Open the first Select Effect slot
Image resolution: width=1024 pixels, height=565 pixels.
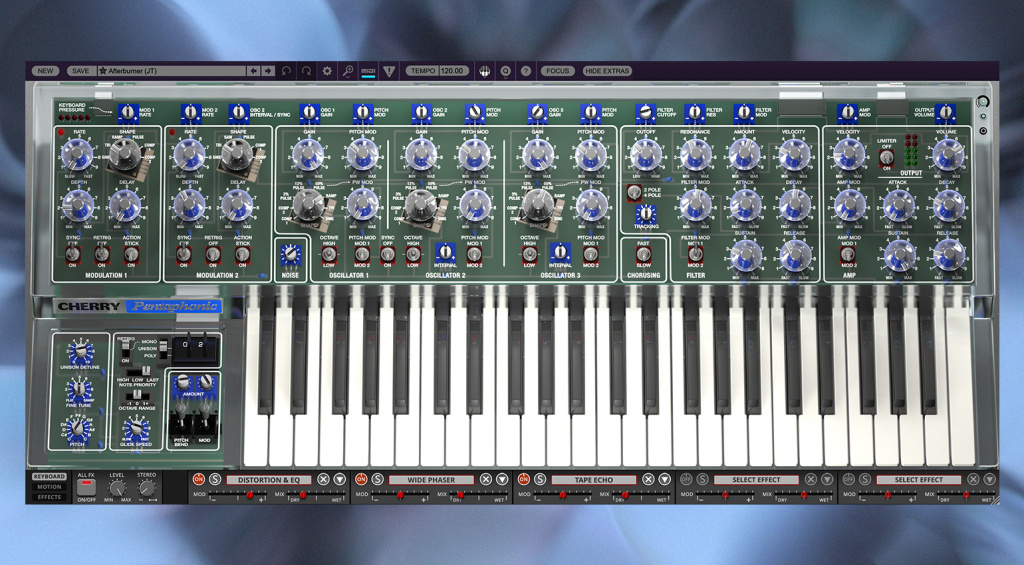coord(756,479)
